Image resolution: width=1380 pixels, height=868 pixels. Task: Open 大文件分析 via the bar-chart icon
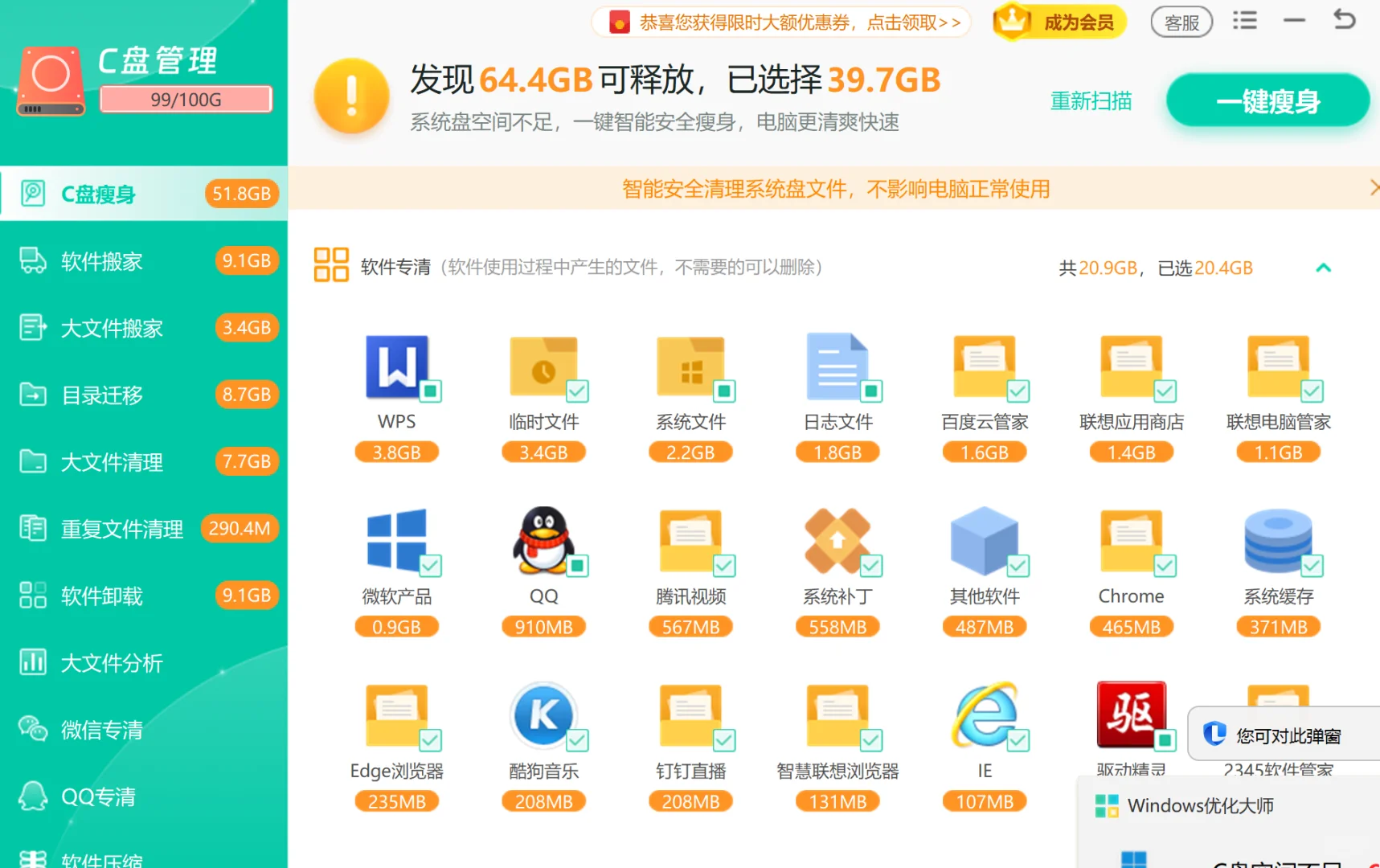point(32,662)
